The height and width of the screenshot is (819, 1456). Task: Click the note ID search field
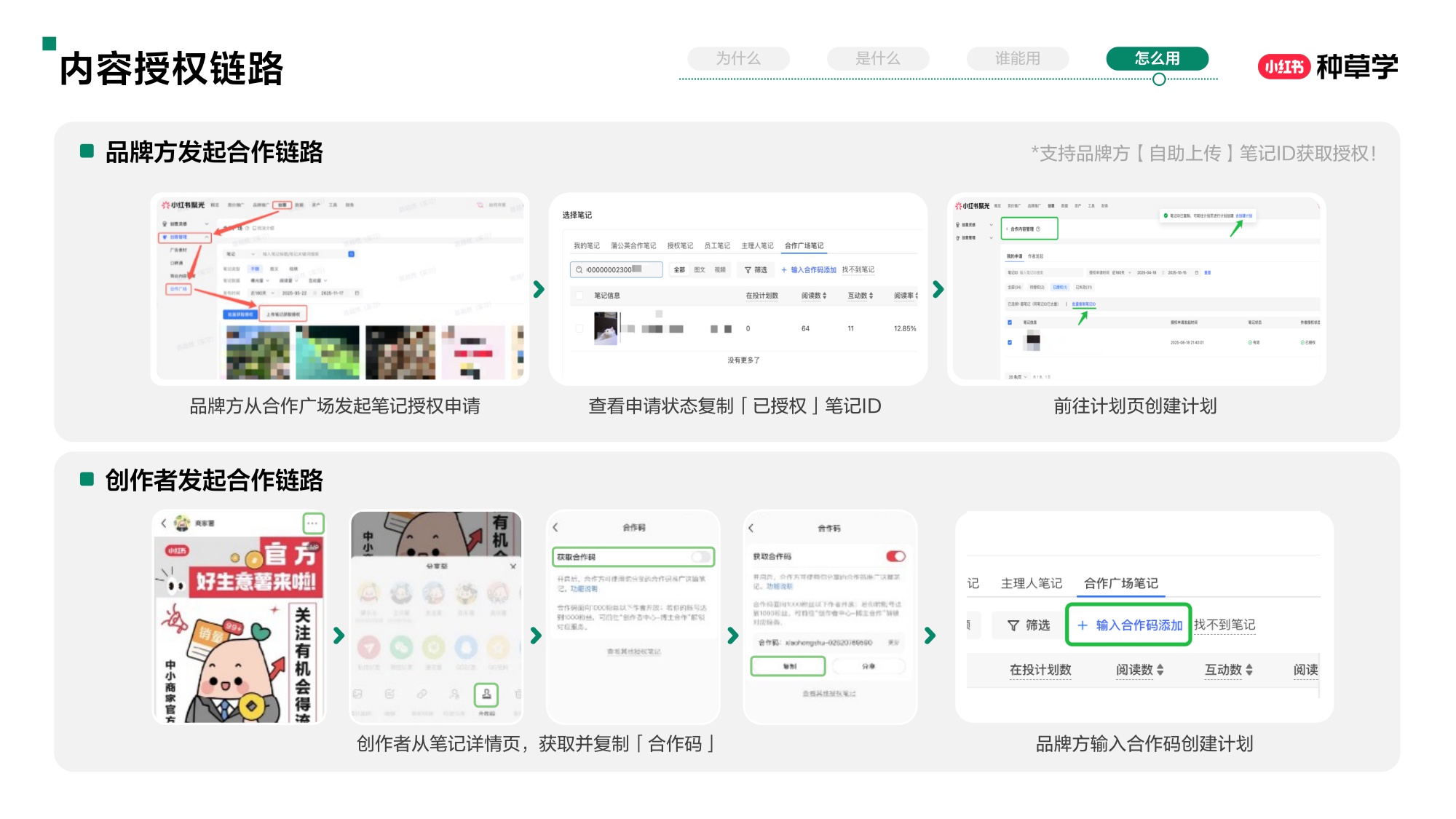coord(616,270)
